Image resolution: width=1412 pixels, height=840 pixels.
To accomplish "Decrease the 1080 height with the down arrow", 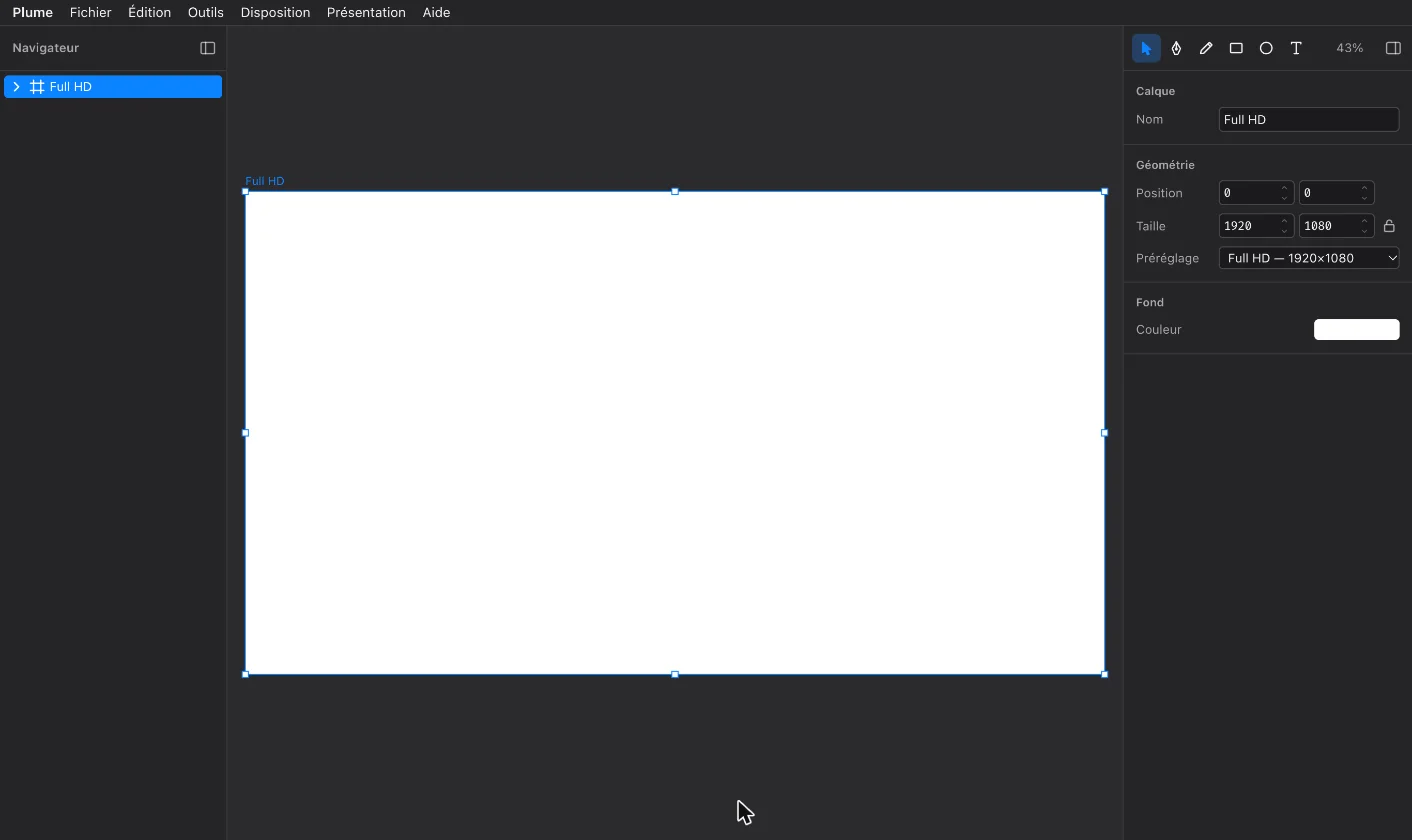I will pyautogui.click(x=1365, y=232).
